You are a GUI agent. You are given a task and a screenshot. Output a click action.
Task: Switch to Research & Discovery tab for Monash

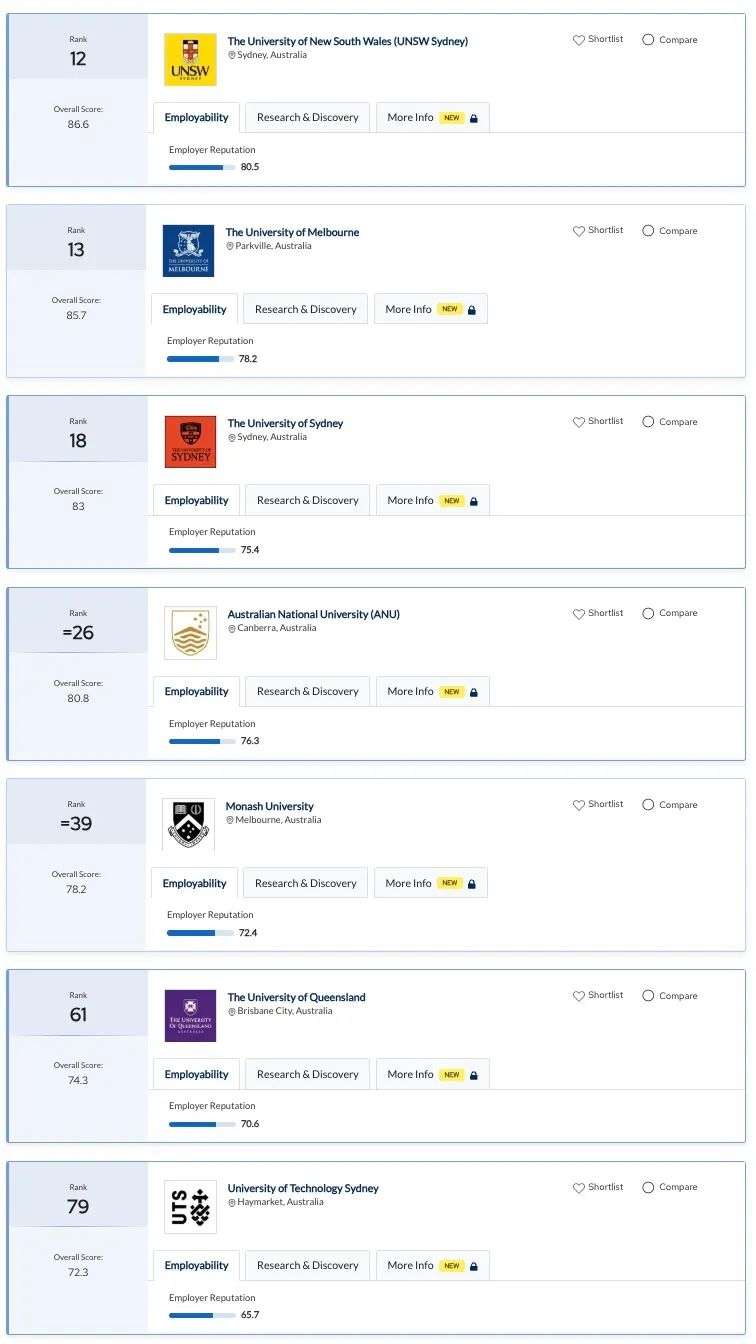coord(306,884)
